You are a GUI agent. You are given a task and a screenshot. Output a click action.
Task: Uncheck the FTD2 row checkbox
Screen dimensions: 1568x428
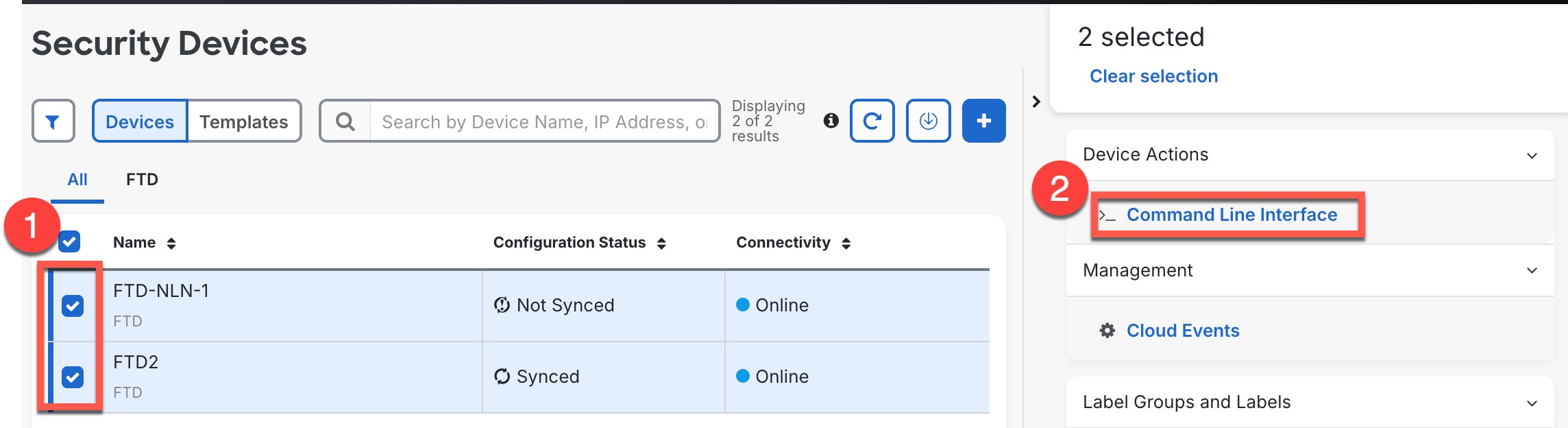(73, 377)
